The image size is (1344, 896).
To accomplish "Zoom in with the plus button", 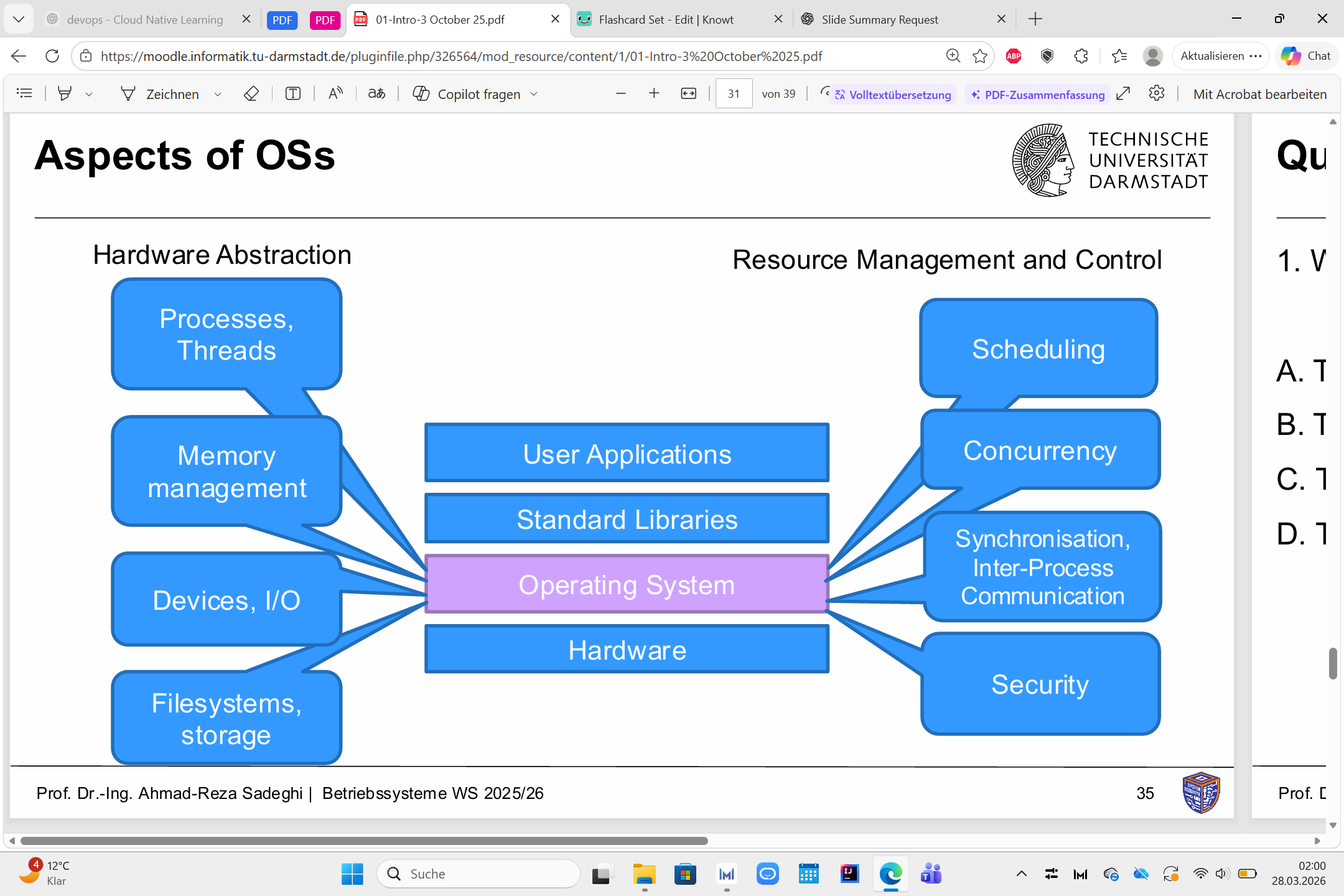I will 654,94.
